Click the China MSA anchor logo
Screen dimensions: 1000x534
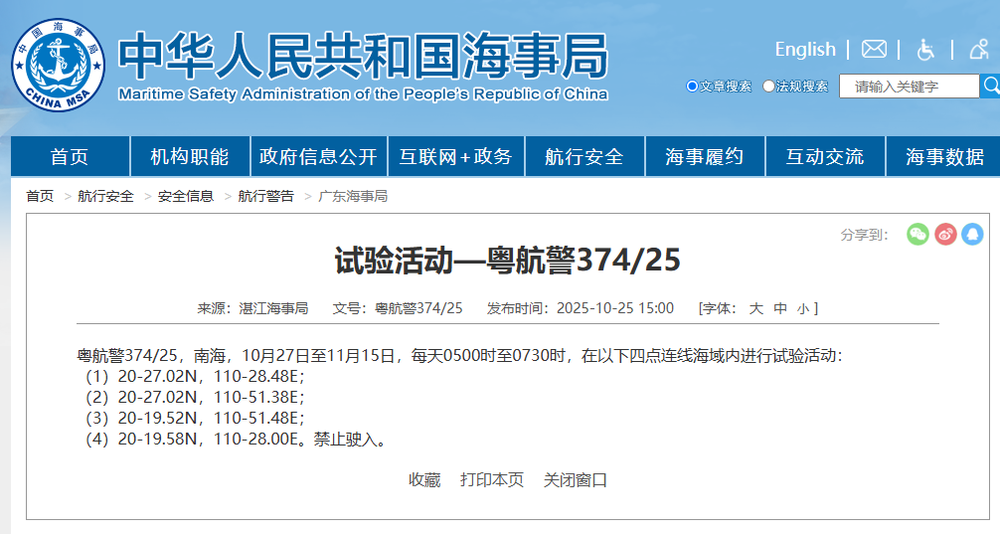[x=58, y=65]
